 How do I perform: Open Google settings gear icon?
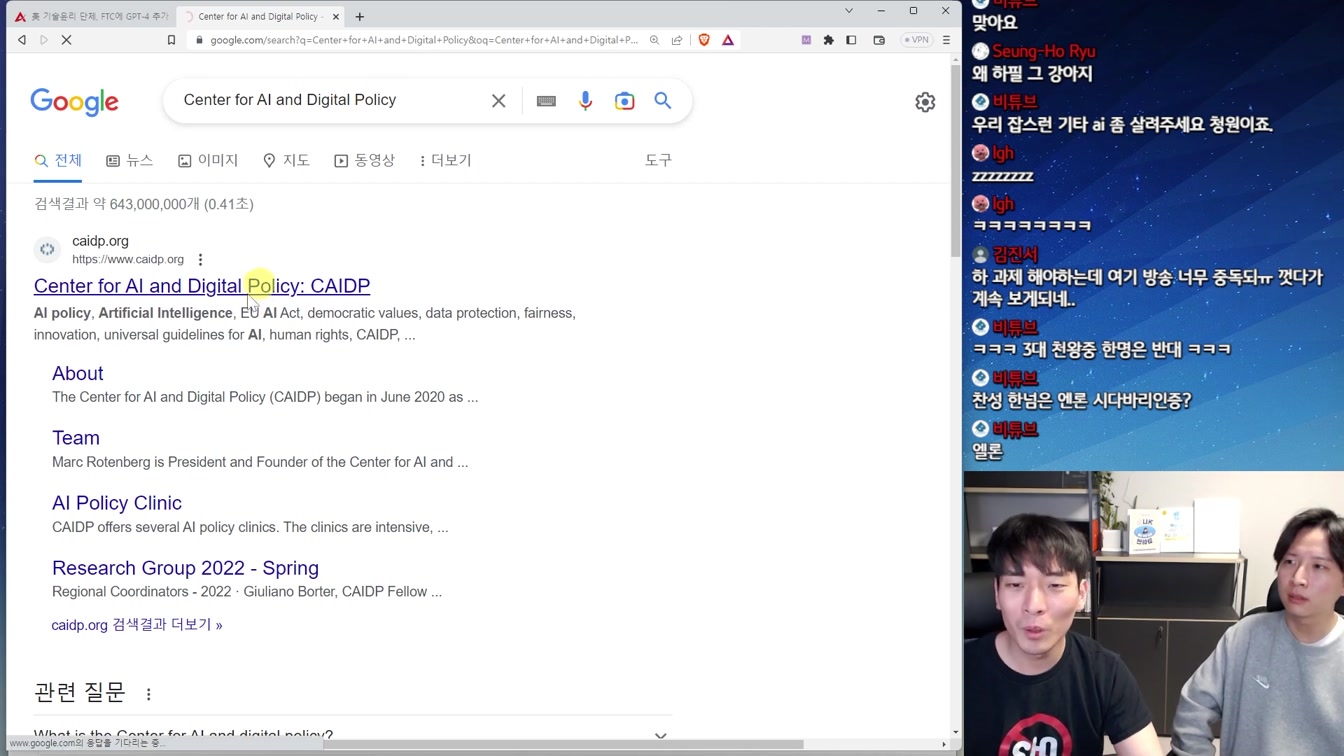[x=925, y=102]
